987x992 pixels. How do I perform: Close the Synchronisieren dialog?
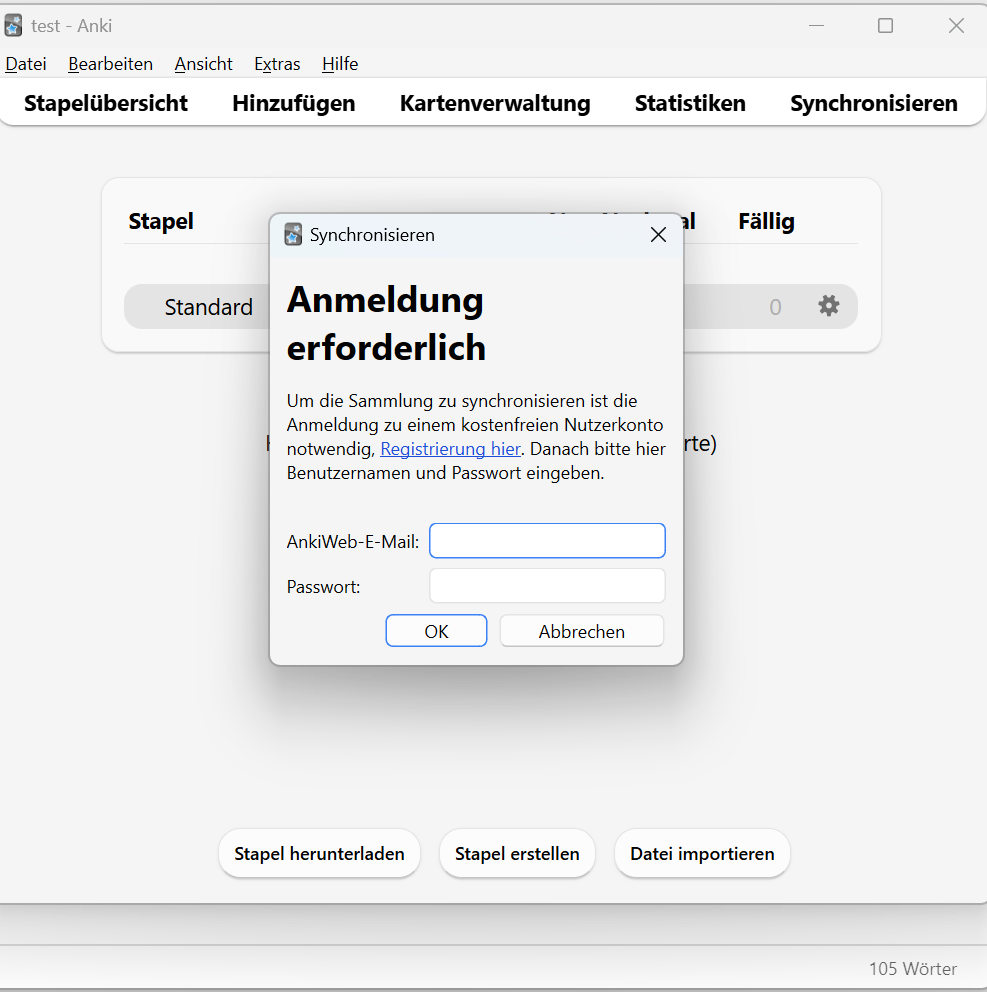658,235
